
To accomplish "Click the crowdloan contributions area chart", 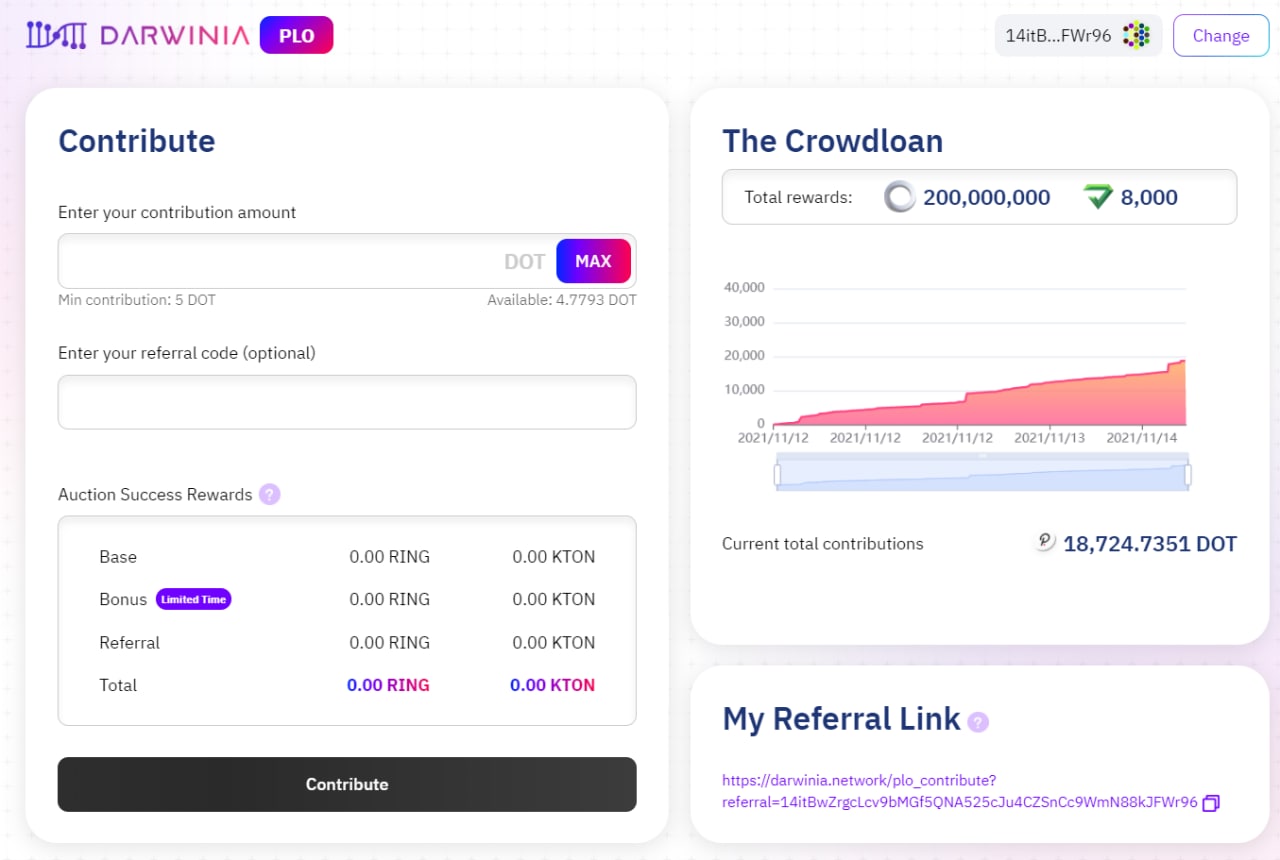I will (978, 356).
